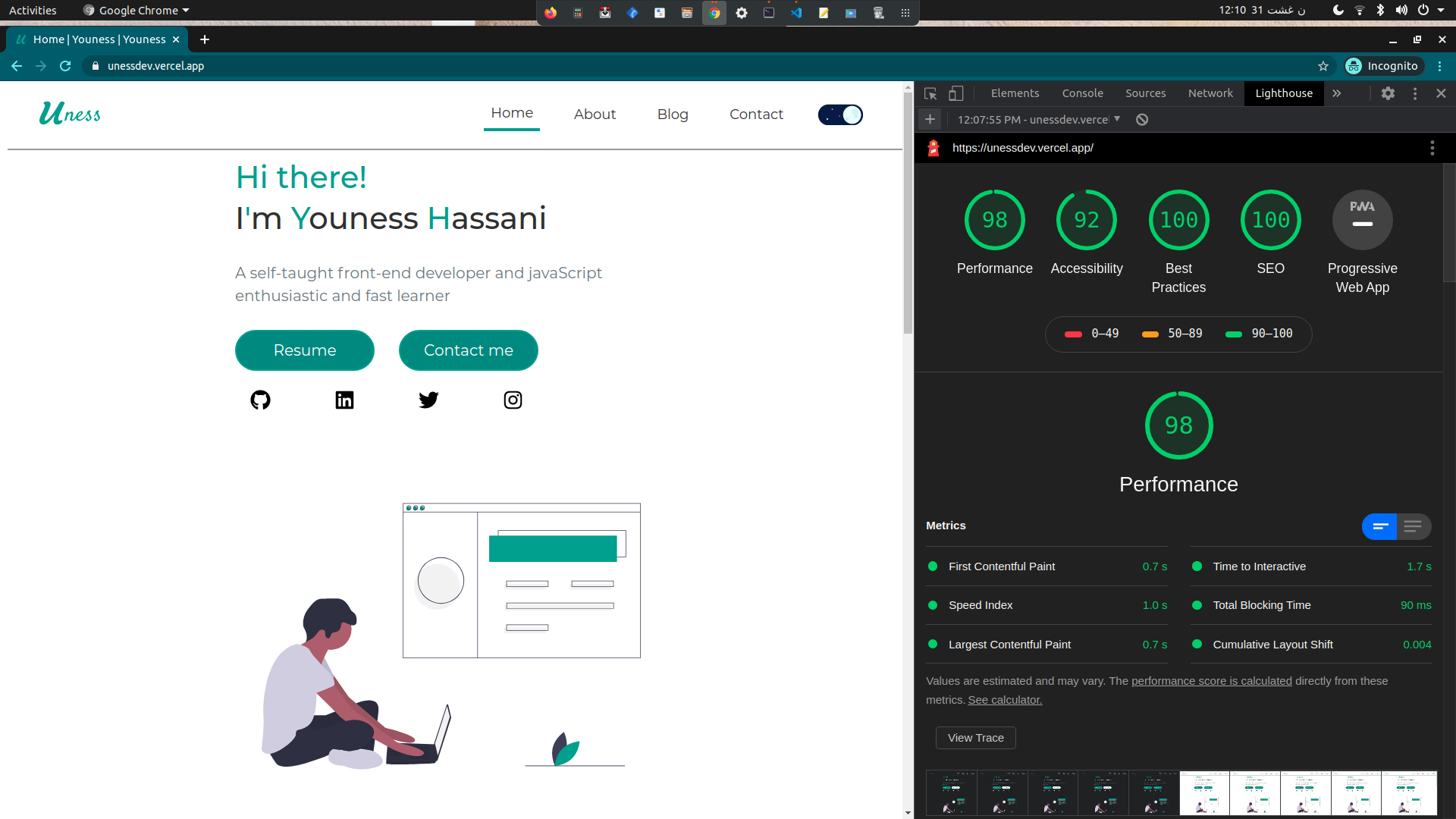Switch to the Network tab
Viewport: 1456px width, 819px height.
click(1210, 93)
